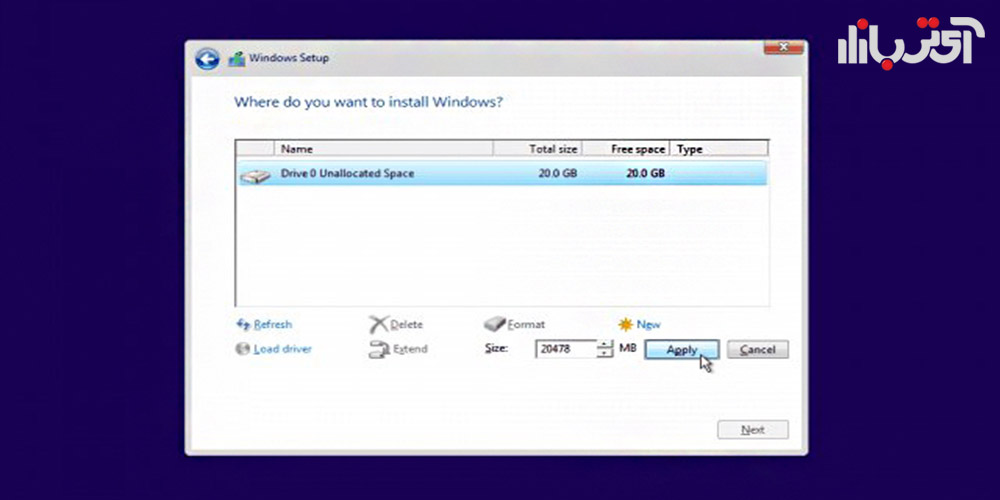Click the Extend partition icon
Screen dimensions: 1000x500
pos(379,349)
